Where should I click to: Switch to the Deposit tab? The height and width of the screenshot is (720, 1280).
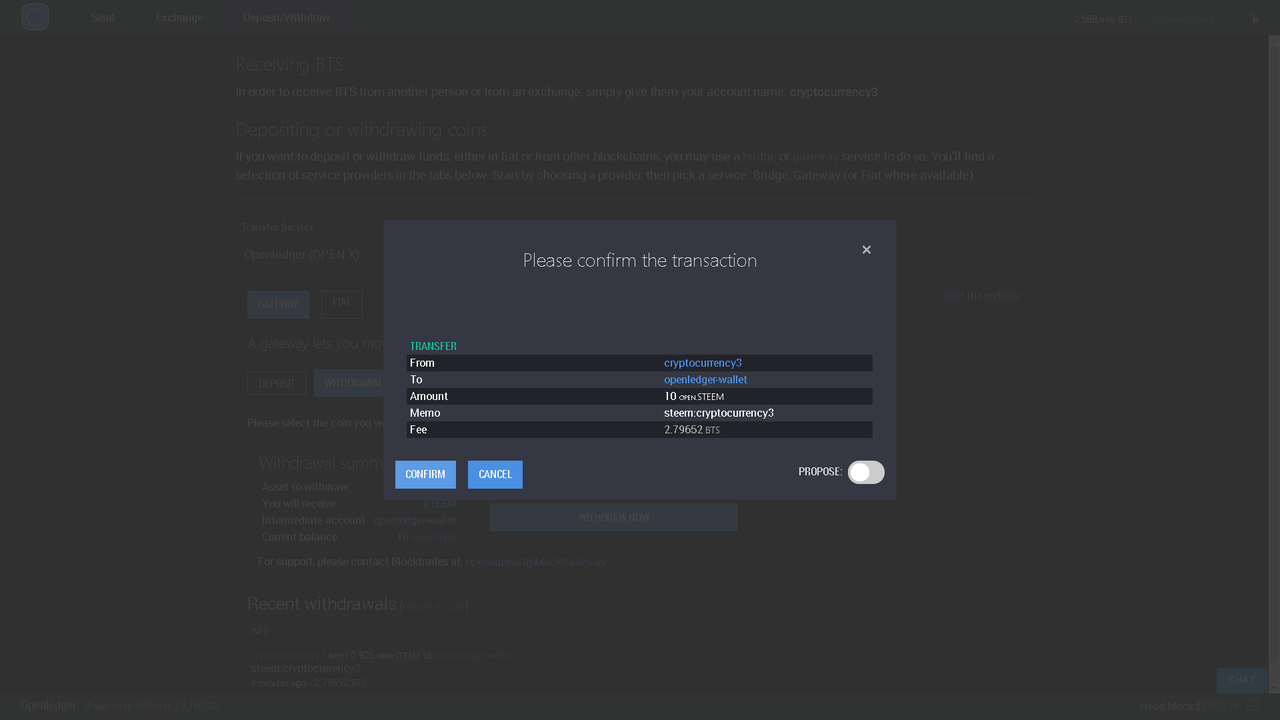click(277, 383)
